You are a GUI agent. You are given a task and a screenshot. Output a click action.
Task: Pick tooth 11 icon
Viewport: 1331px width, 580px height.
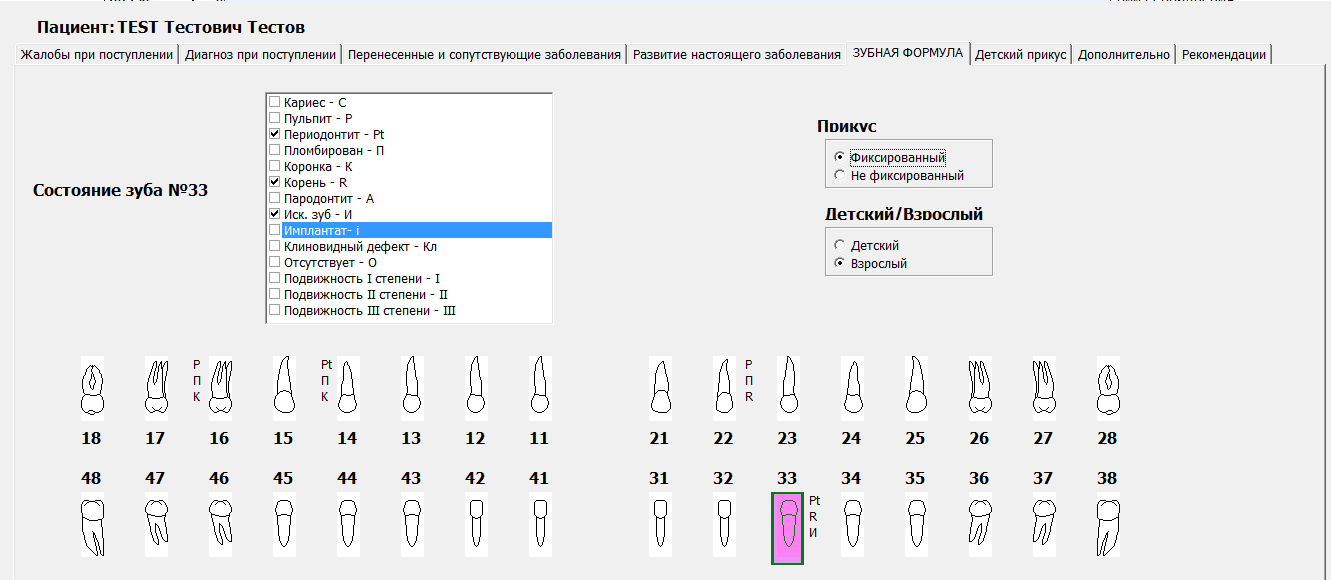pyautogui.click(x=539, y=388)
